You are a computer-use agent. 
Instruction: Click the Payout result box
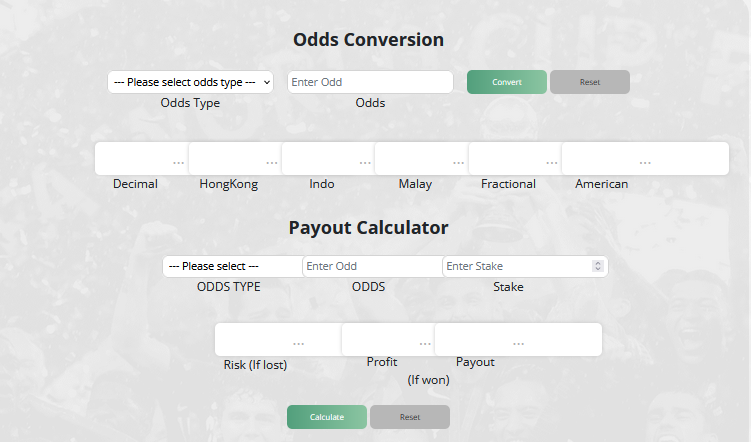click(x=518, y=340)
